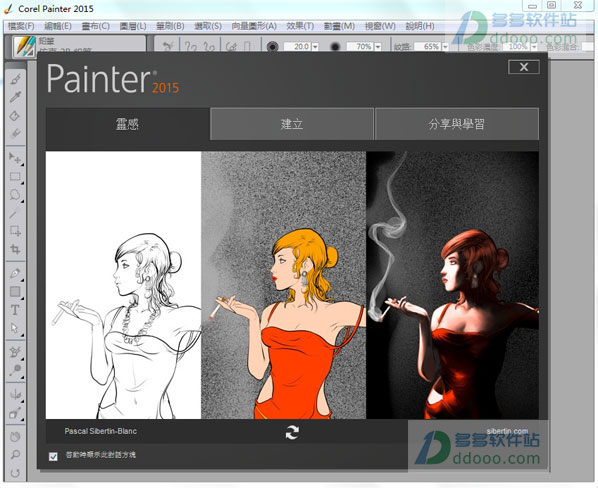Image resolution: width=598 pixels, height=488 pixels.
Task: Select the Magic Wand tool
Action: (x=15, y=214)
